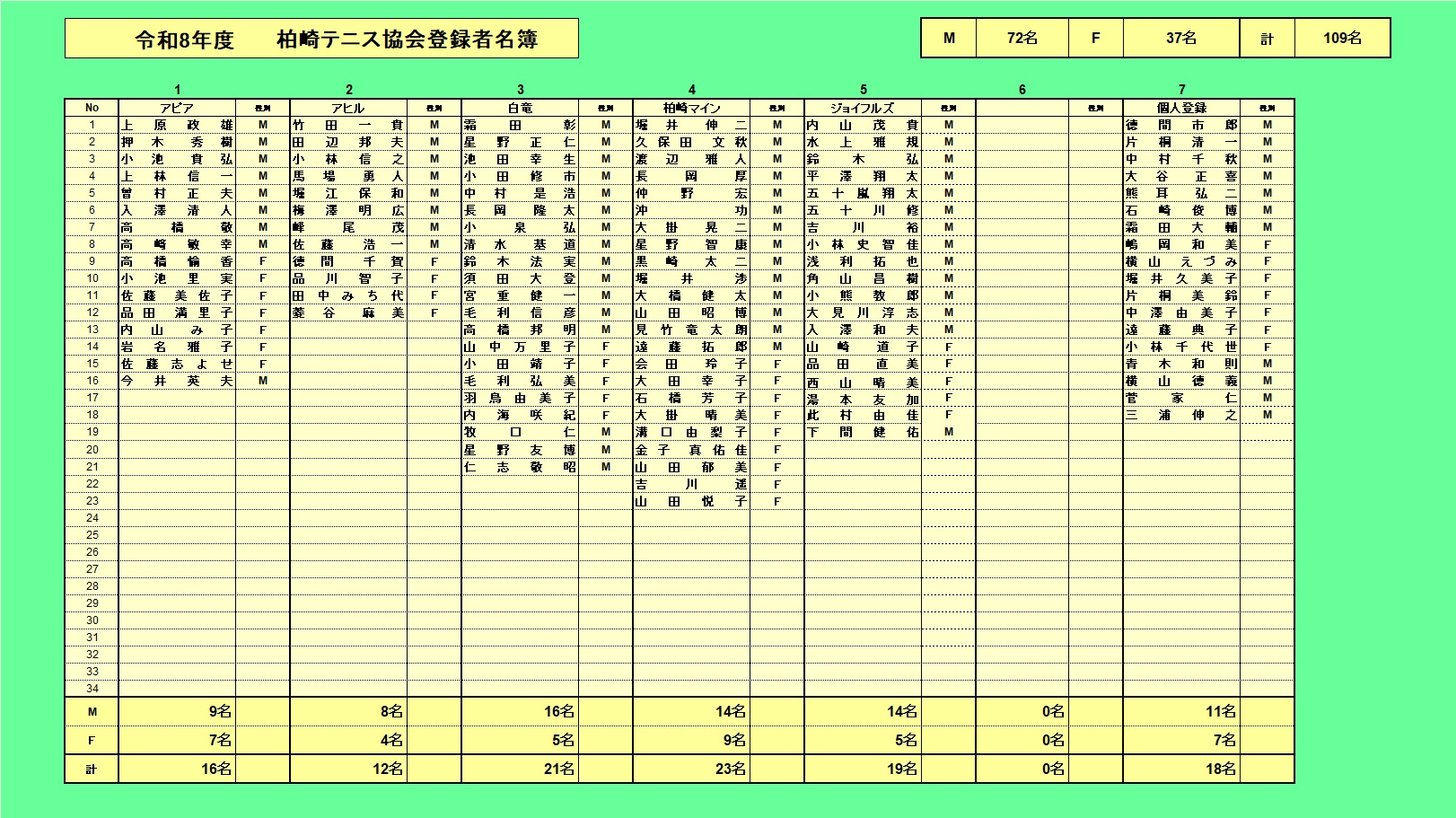1456x818 pixels.
Task: Select the name cell 小林史智佳
Action: tap(863, 244)
